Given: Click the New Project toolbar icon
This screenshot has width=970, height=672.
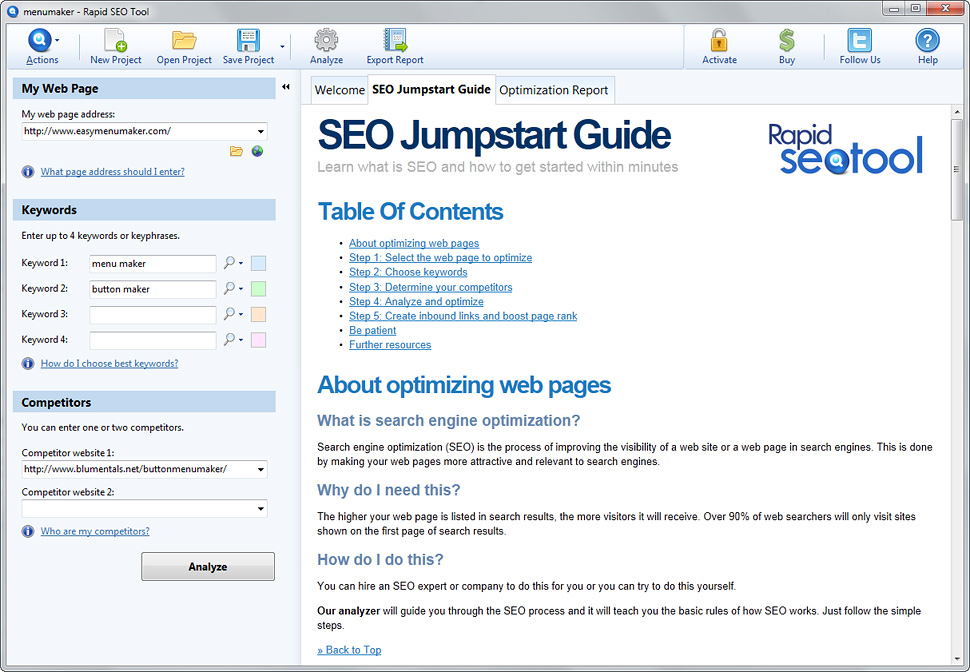Looking at the screenshot, I should tap(116, 40).
